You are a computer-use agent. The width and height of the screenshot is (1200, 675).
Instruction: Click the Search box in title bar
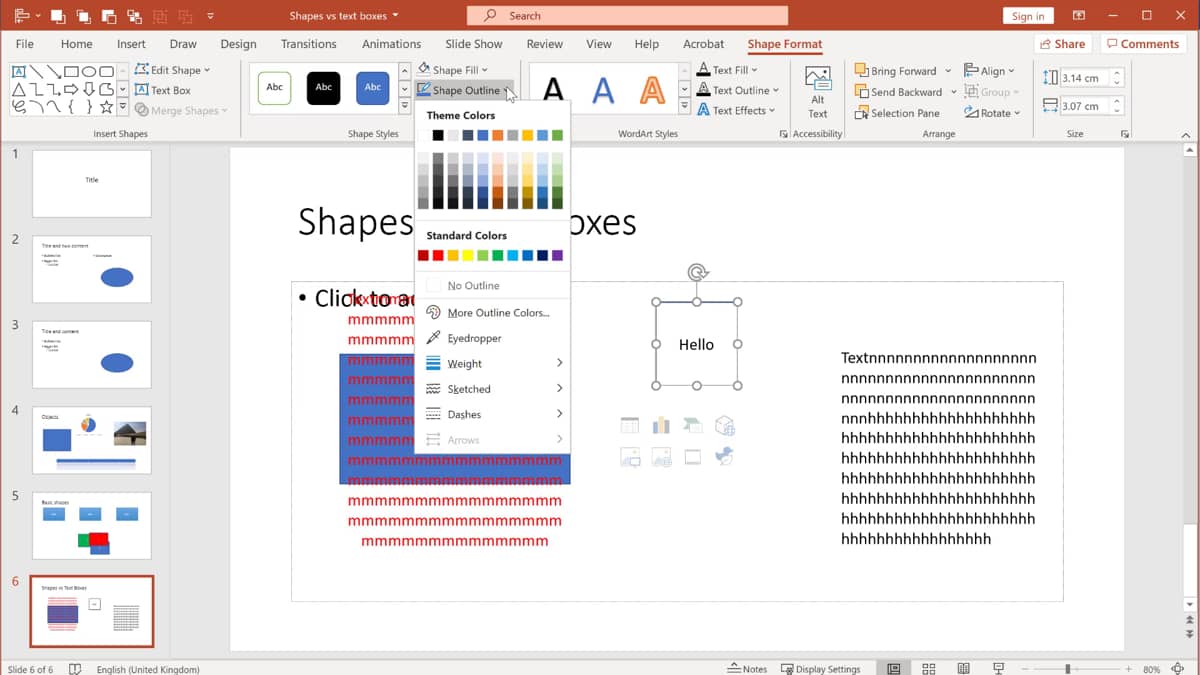[x=627, y=16]
